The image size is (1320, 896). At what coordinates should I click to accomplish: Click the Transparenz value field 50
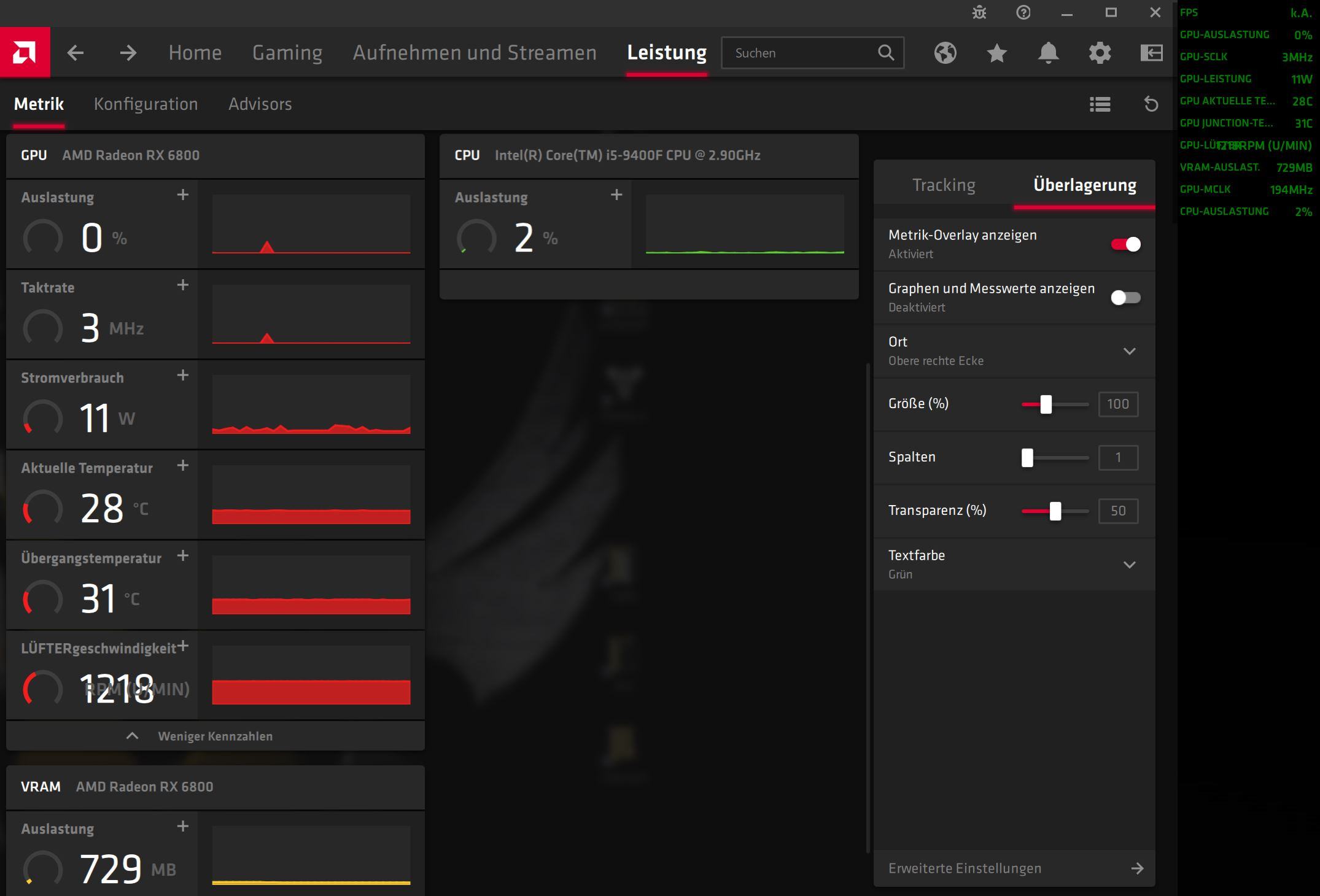pos(1118,511)
